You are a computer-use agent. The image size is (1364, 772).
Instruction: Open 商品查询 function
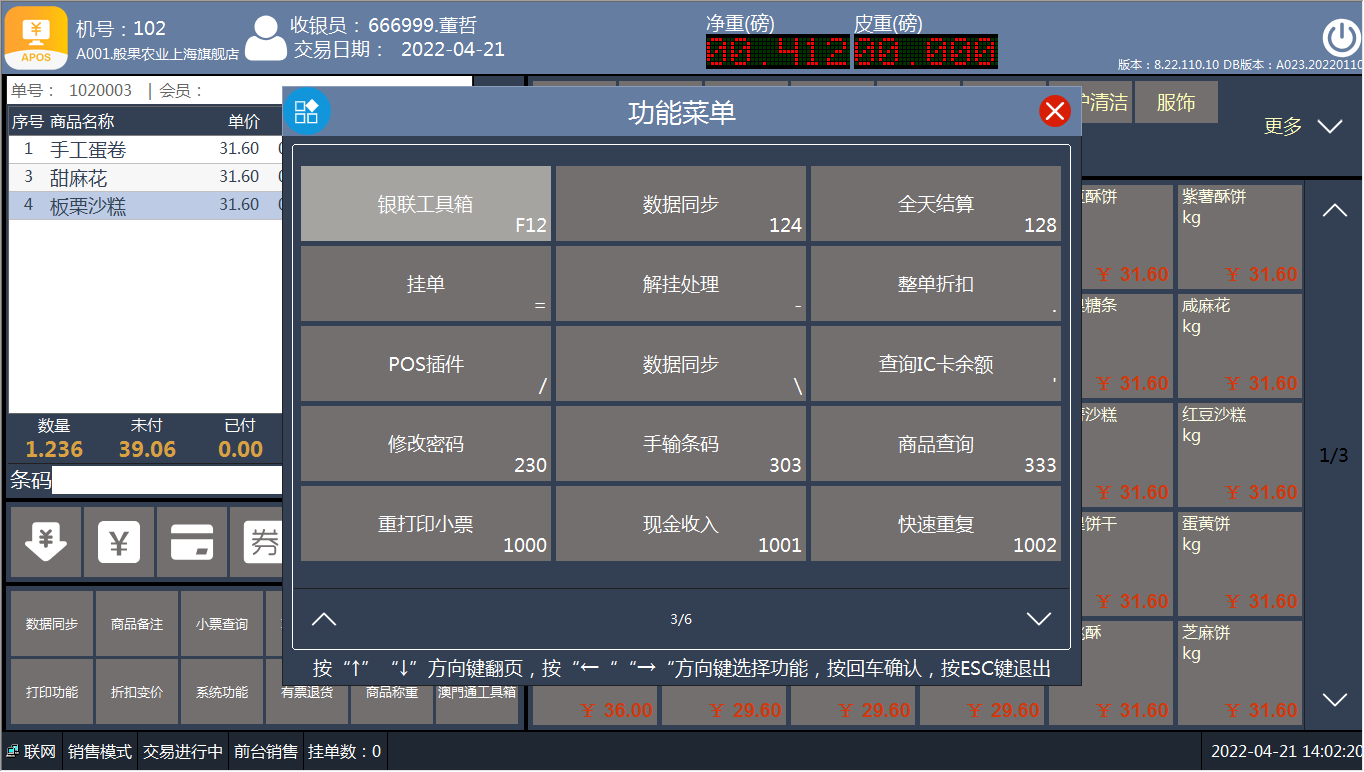(936, 444)
